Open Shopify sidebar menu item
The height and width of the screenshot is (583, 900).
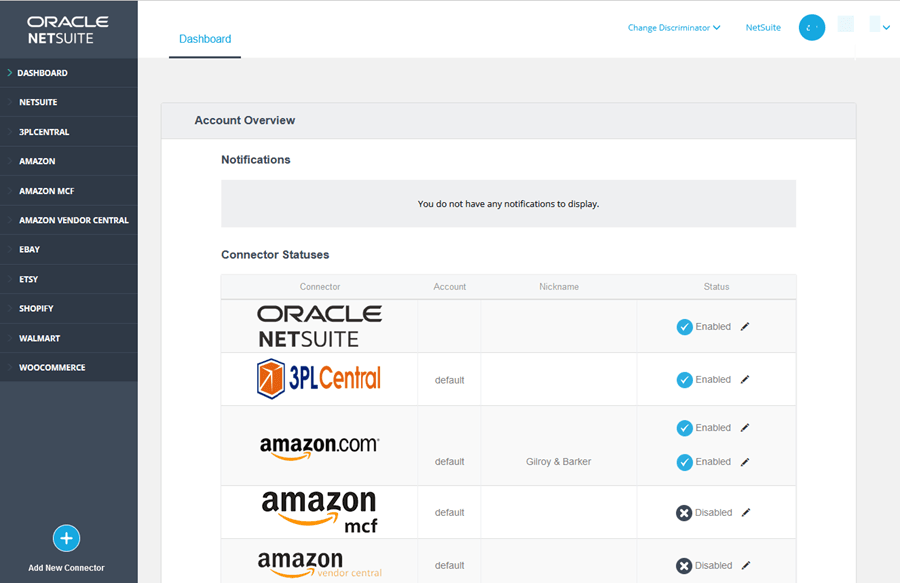[69, 309]
